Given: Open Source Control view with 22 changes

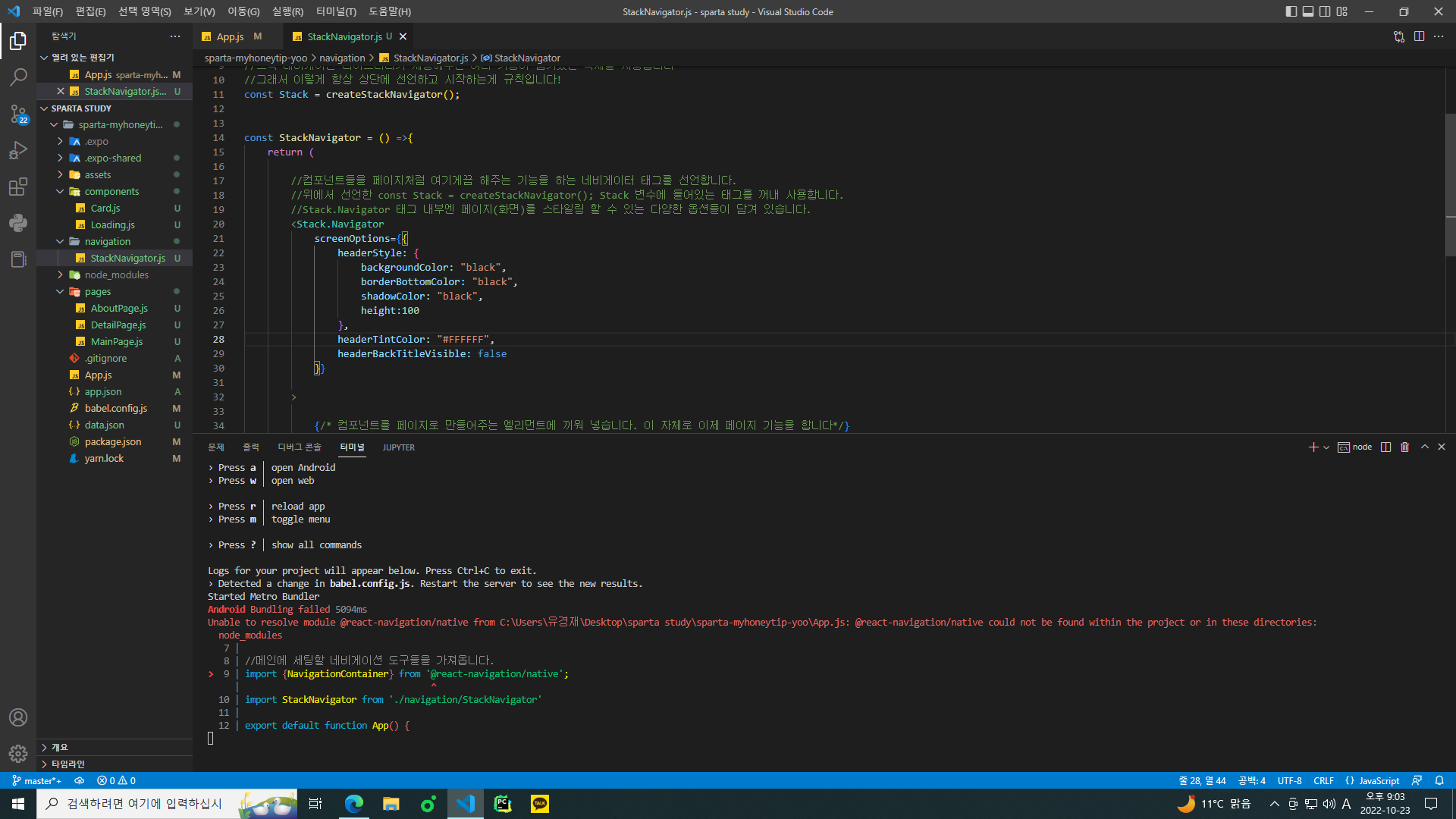Looking at the screenshot, I should [x=18, y=114].
